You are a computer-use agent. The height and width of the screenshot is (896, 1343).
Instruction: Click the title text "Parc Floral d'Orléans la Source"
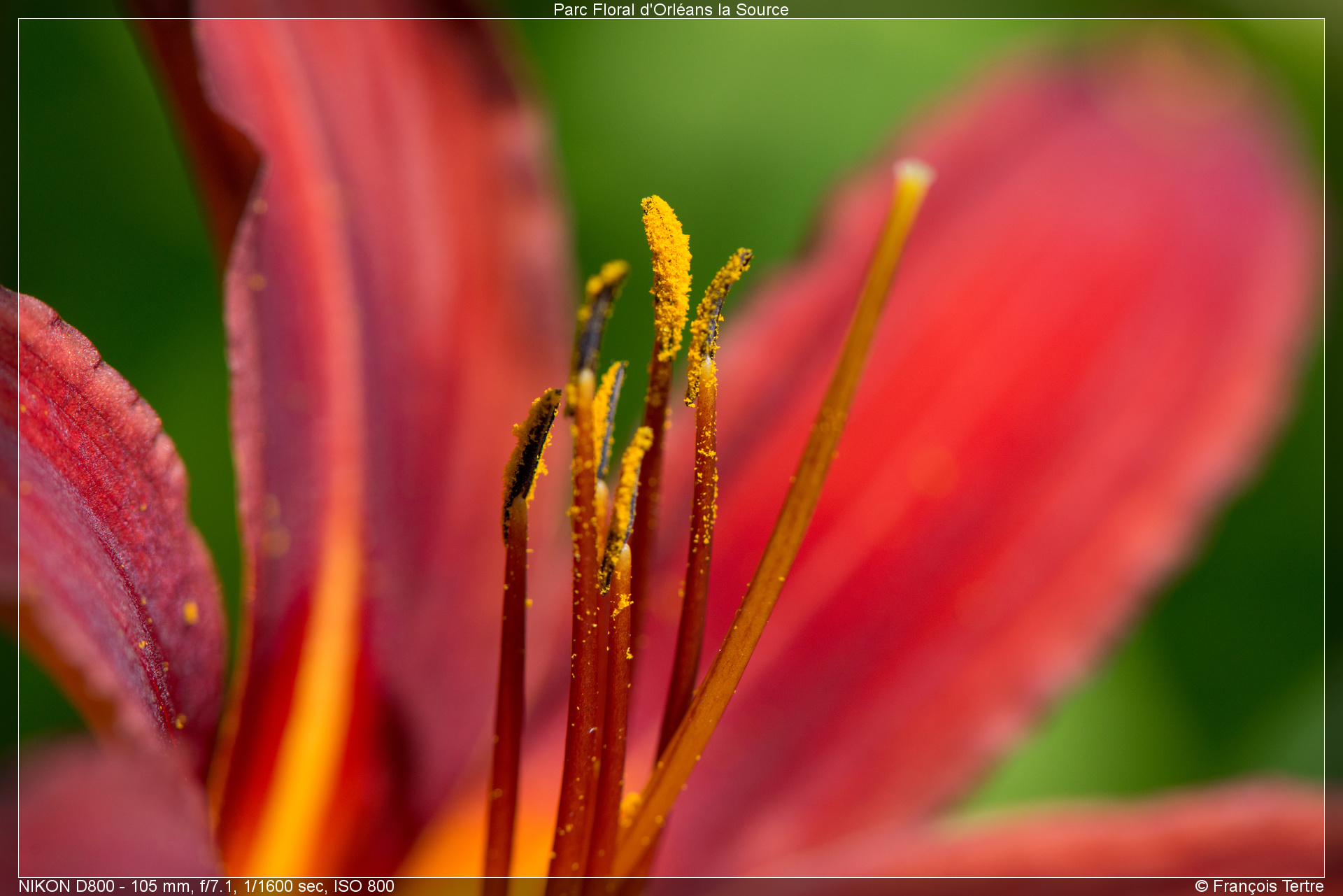[x=671, y=10]
